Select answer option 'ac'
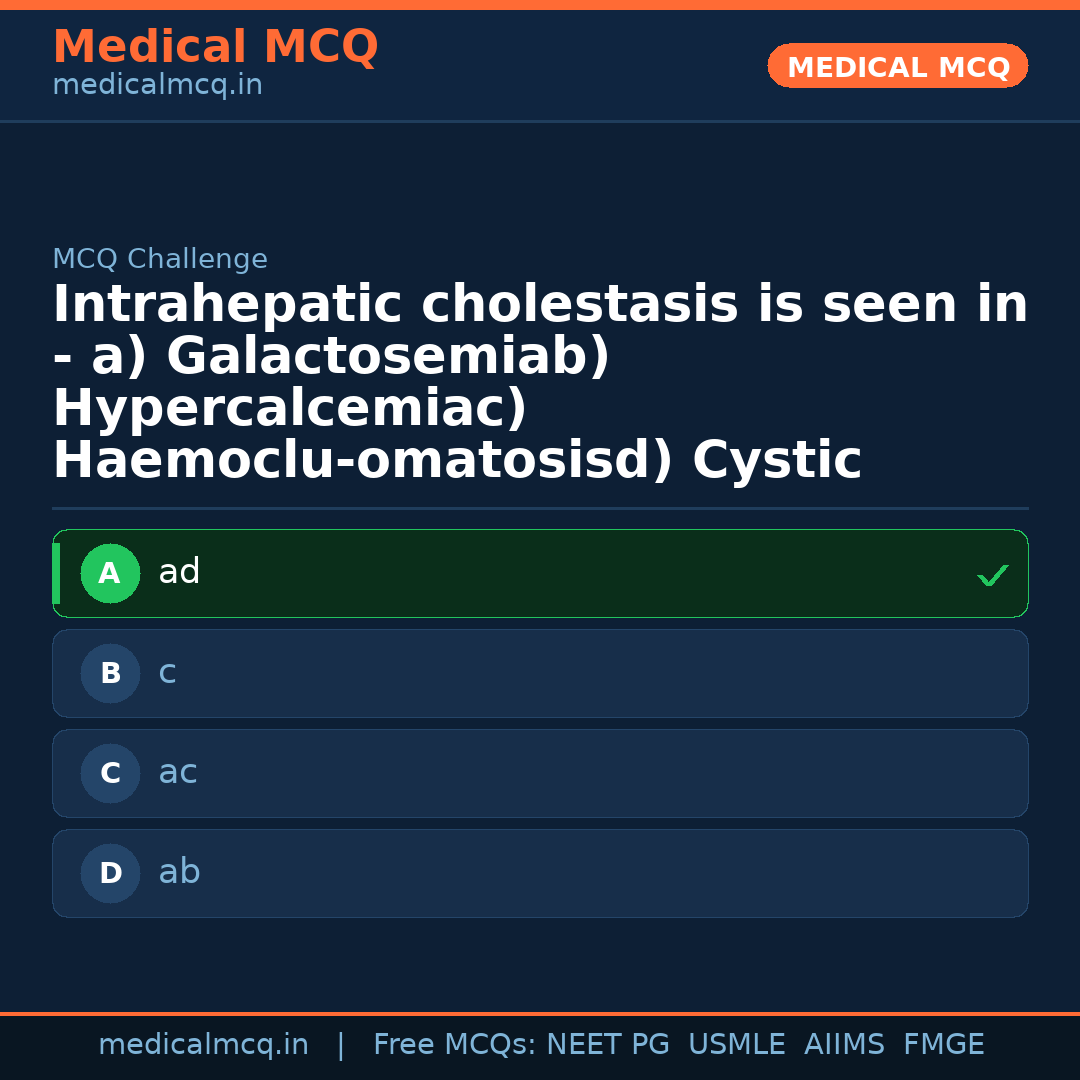Viewport: 1080px width, 1080px height. pyautogui.click(x=540, y=774)
